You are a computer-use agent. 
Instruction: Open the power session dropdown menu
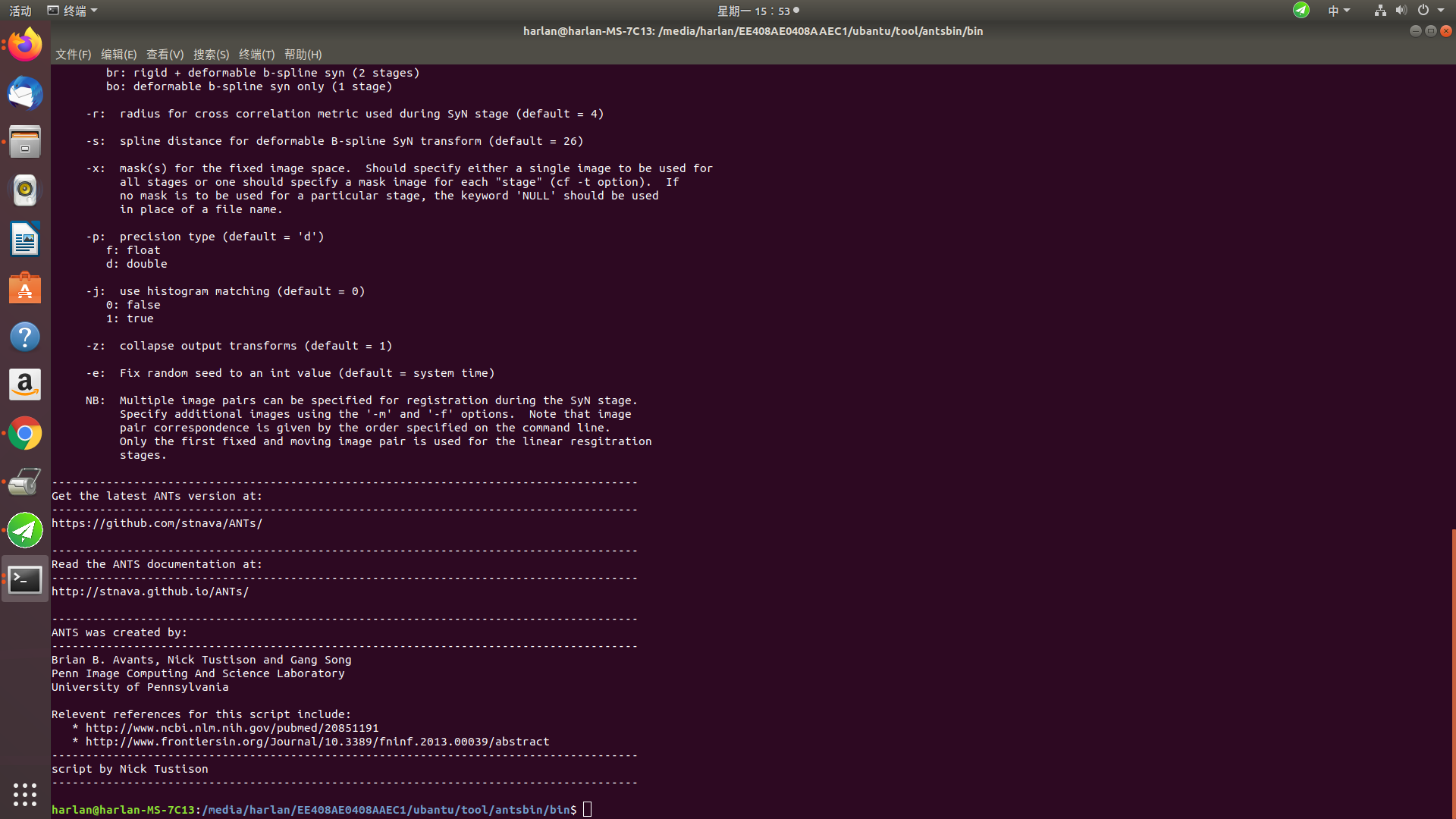pyautogui.click(x=1429, y=11)
